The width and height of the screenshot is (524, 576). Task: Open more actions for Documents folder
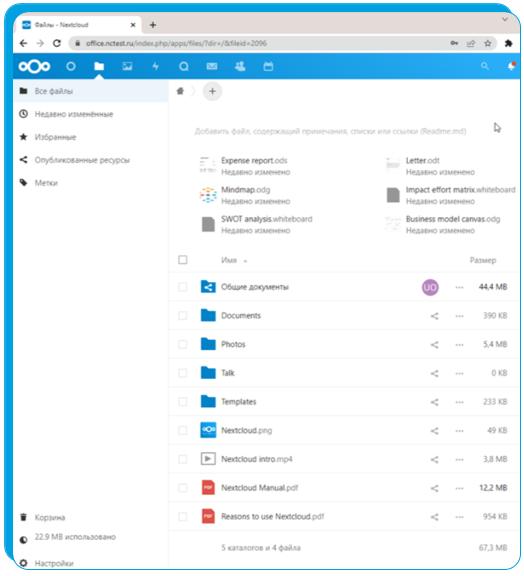pos(459,316)
